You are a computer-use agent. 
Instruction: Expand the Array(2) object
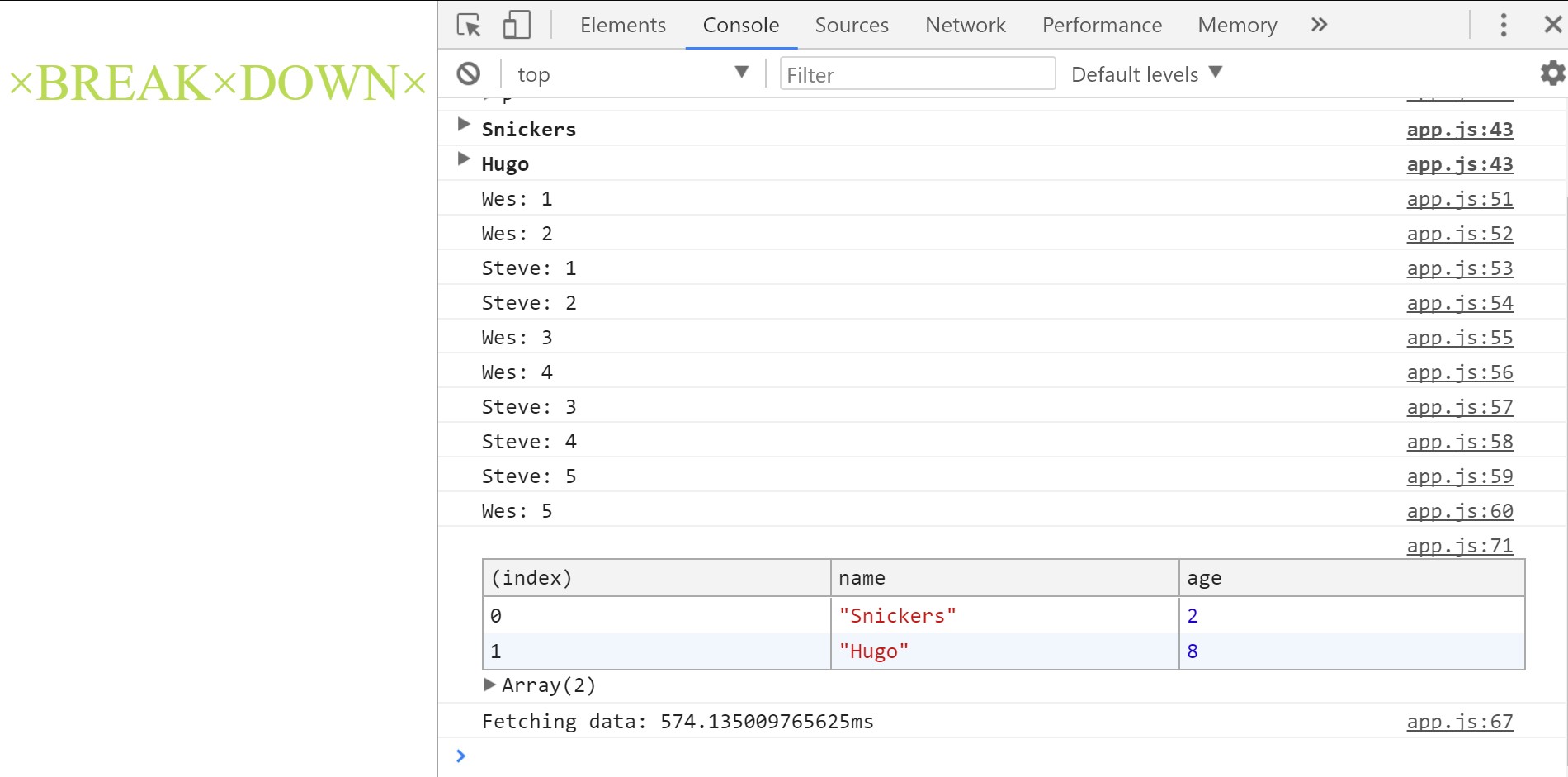pyautogui.click(x=489, y=685)
